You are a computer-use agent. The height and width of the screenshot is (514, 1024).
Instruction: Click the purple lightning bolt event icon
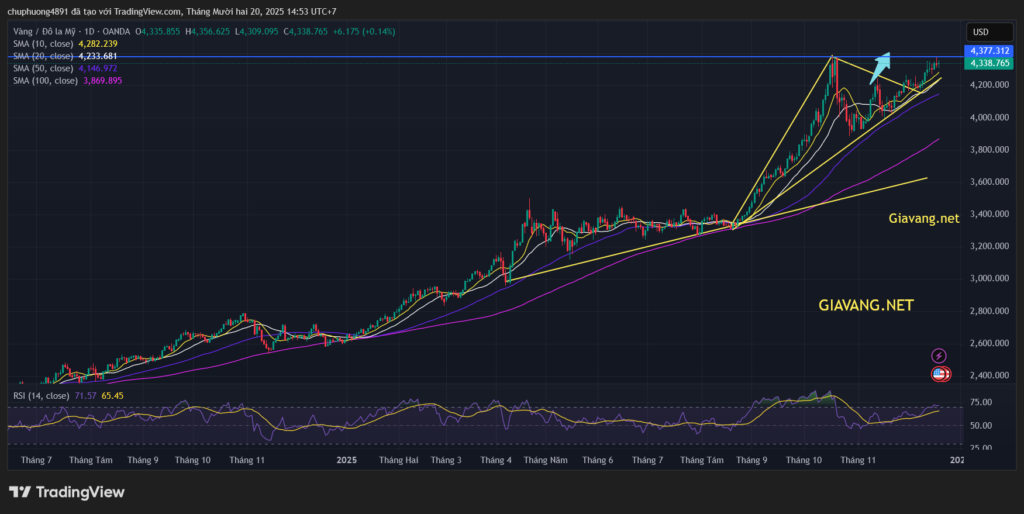coord(939,355)
